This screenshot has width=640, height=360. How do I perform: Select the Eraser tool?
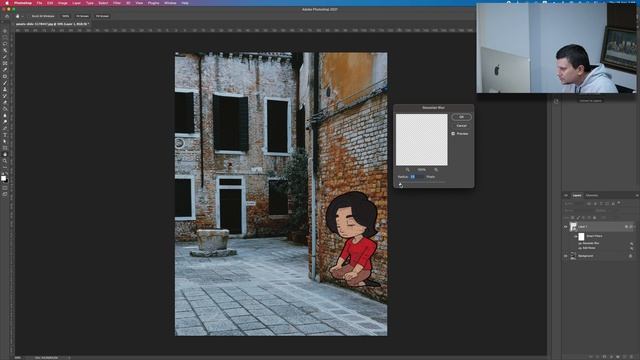pos(5,102)
